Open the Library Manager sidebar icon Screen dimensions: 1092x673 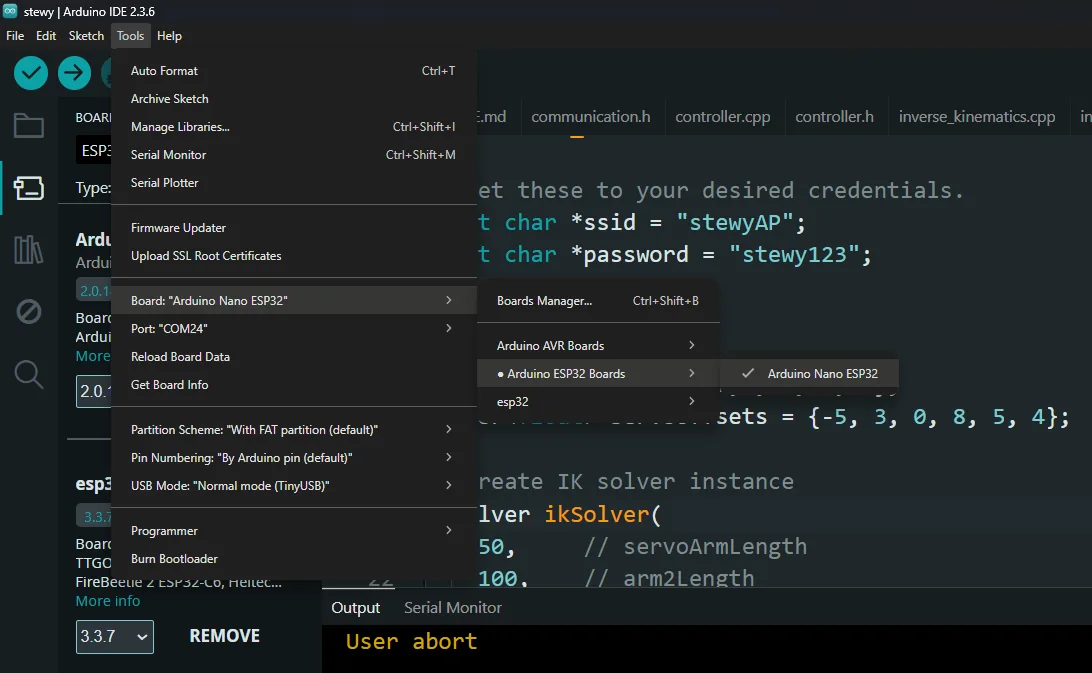29,249
